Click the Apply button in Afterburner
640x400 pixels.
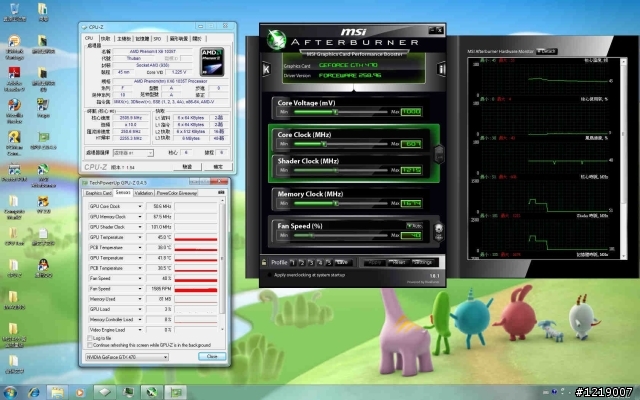click(375, 262)
